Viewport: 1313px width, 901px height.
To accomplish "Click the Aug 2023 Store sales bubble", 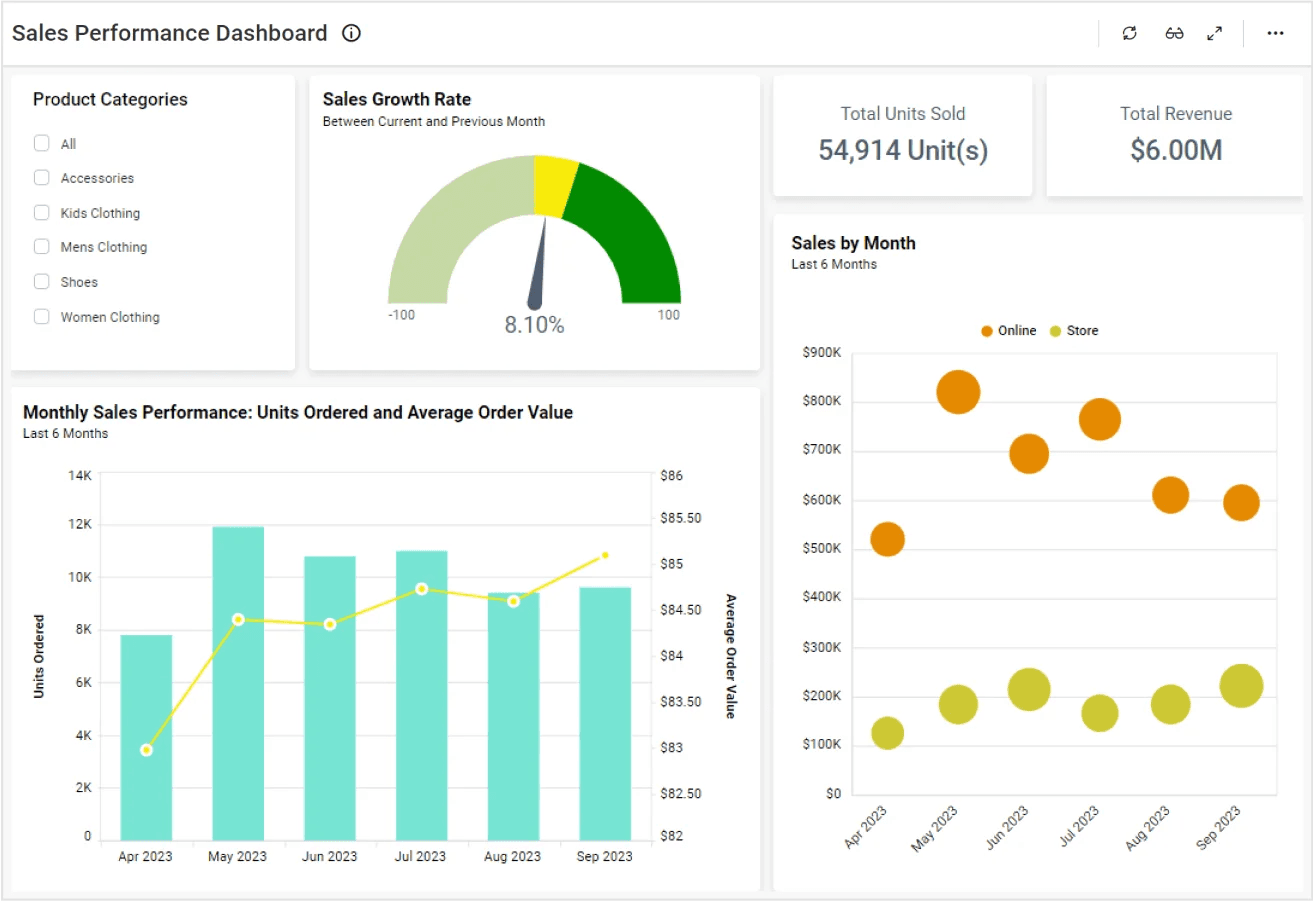I will [x=1170, y=705].
